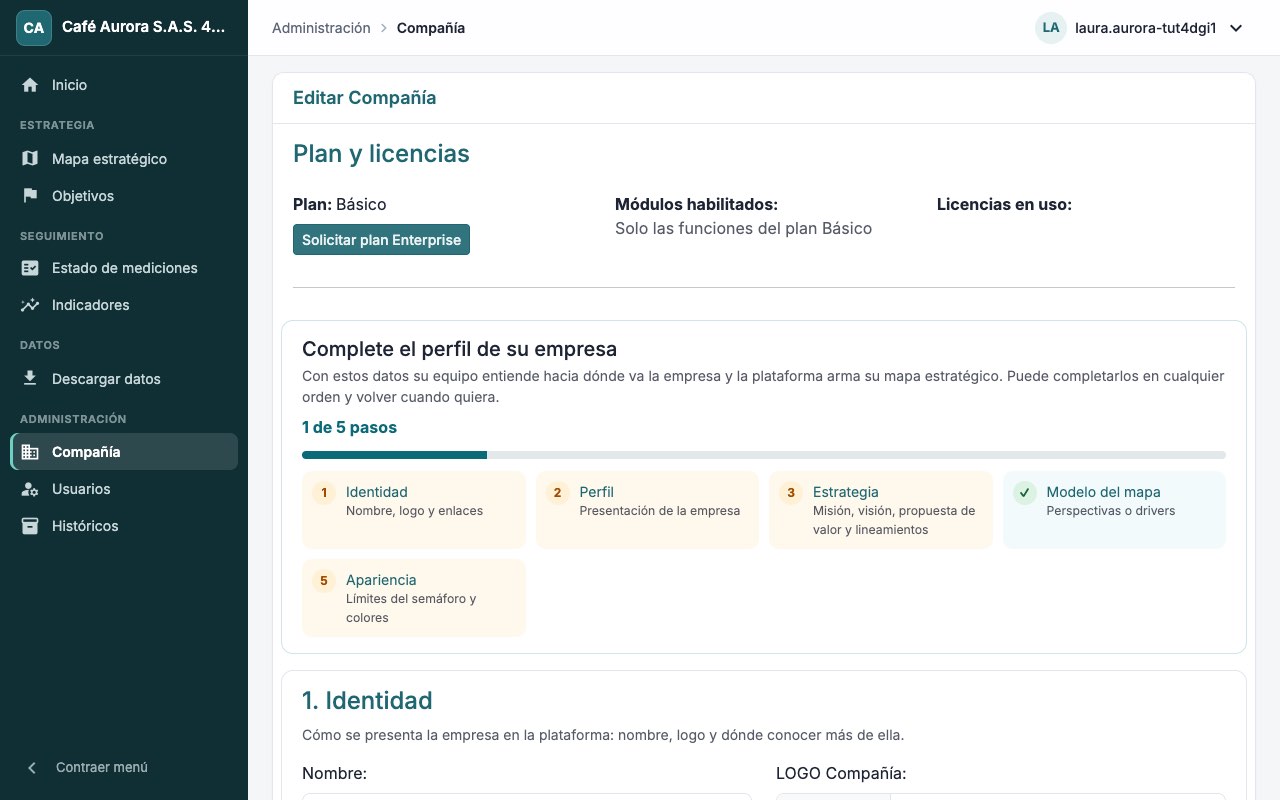Click "Solo las funciones del plan Básico" text
Viewport: 1280px width, 800px height.
pyautogui.click(x=743, y=229)
